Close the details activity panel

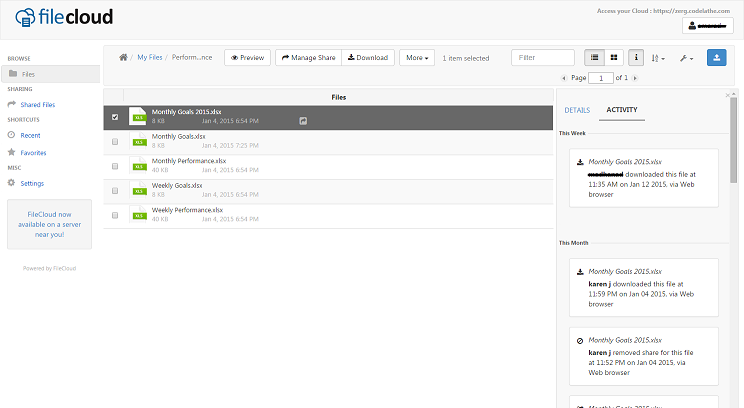(727, 95)
